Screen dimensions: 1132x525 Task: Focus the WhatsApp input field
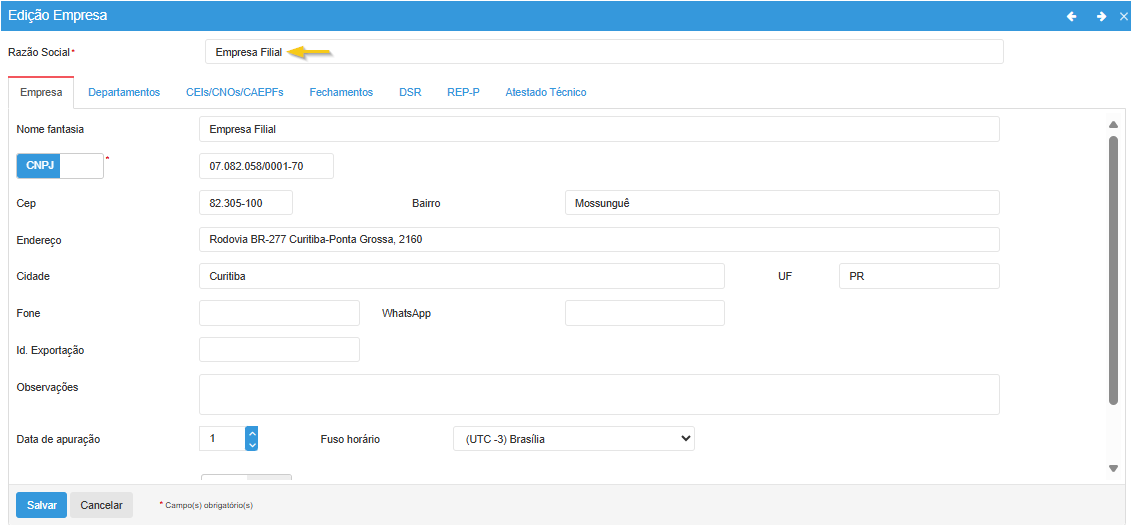644,313
